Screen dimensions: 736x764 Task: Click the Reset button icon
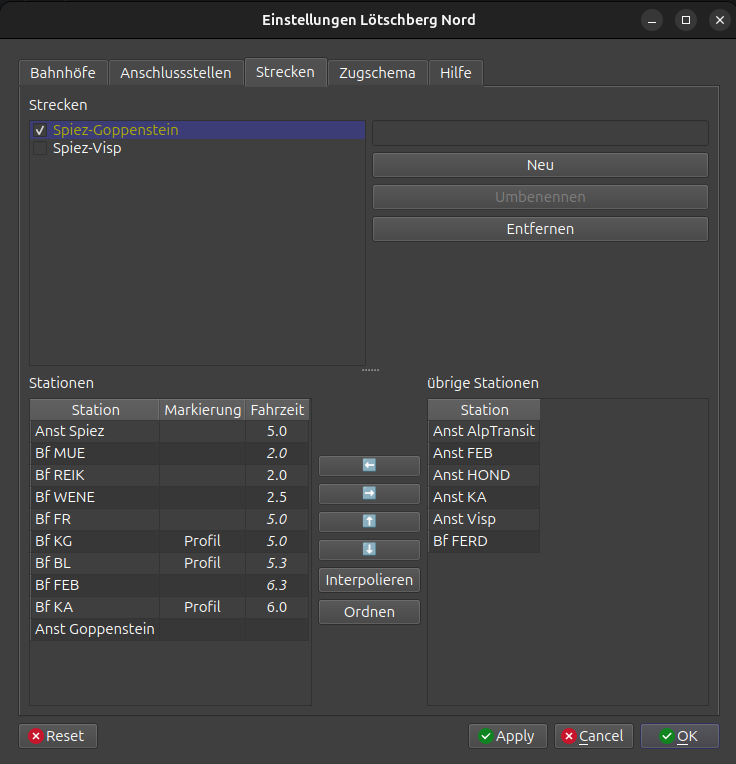pos(36,736)
